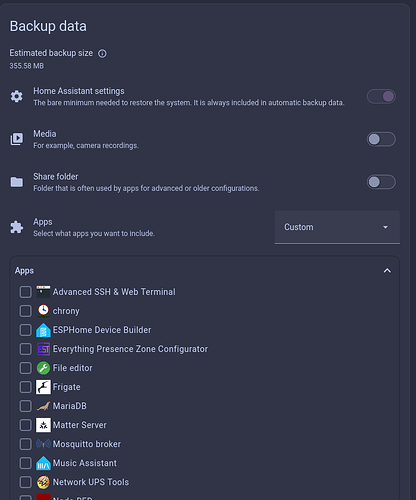Click the Mosquitto broker icon

[x=43, y=444]
